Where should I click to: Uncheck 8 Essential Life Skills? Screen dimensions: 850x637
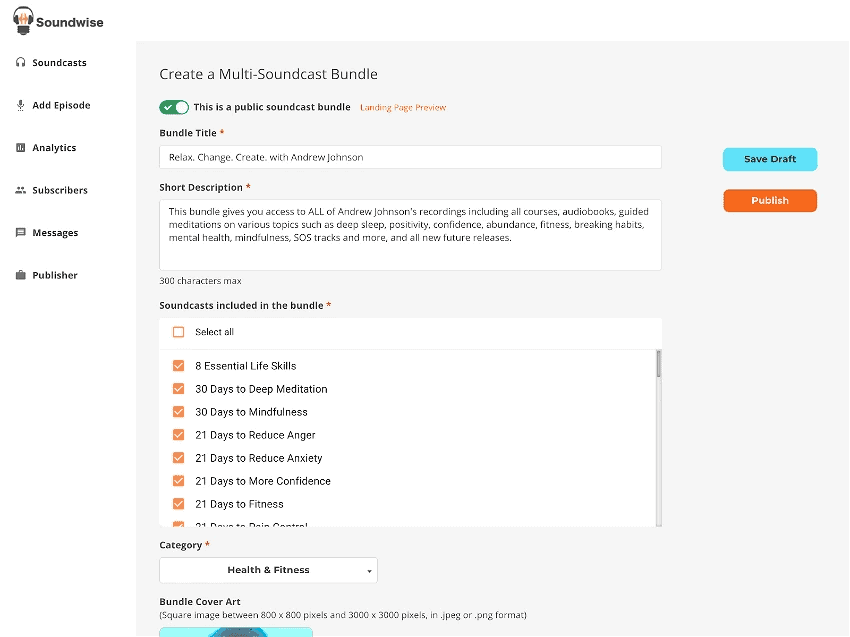179,366
